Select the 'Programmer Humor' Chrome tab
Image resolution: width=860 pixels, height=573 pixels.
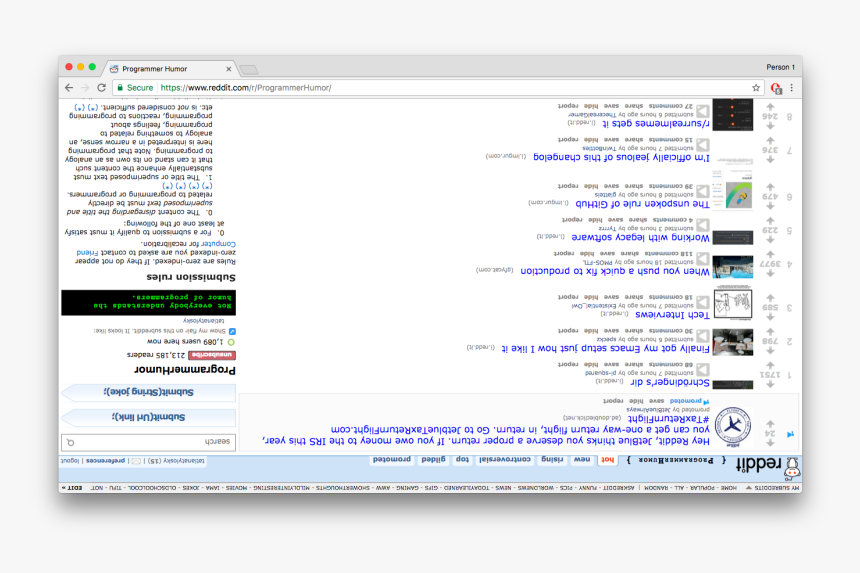tap(170, 69)
